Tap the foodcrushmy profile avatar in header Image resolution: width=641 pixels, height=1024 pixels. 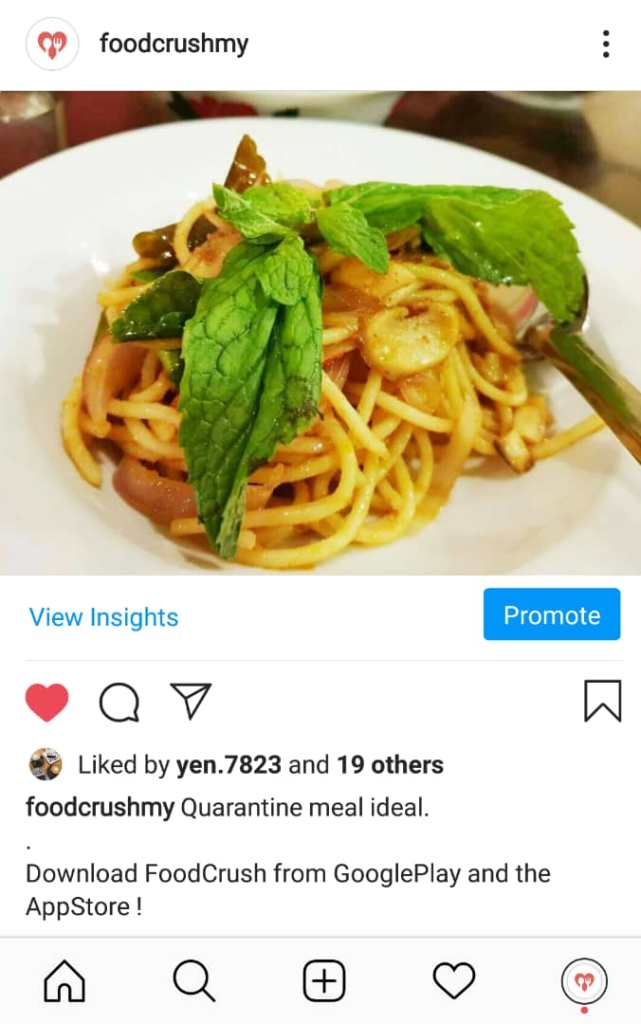tap(52, 44)
